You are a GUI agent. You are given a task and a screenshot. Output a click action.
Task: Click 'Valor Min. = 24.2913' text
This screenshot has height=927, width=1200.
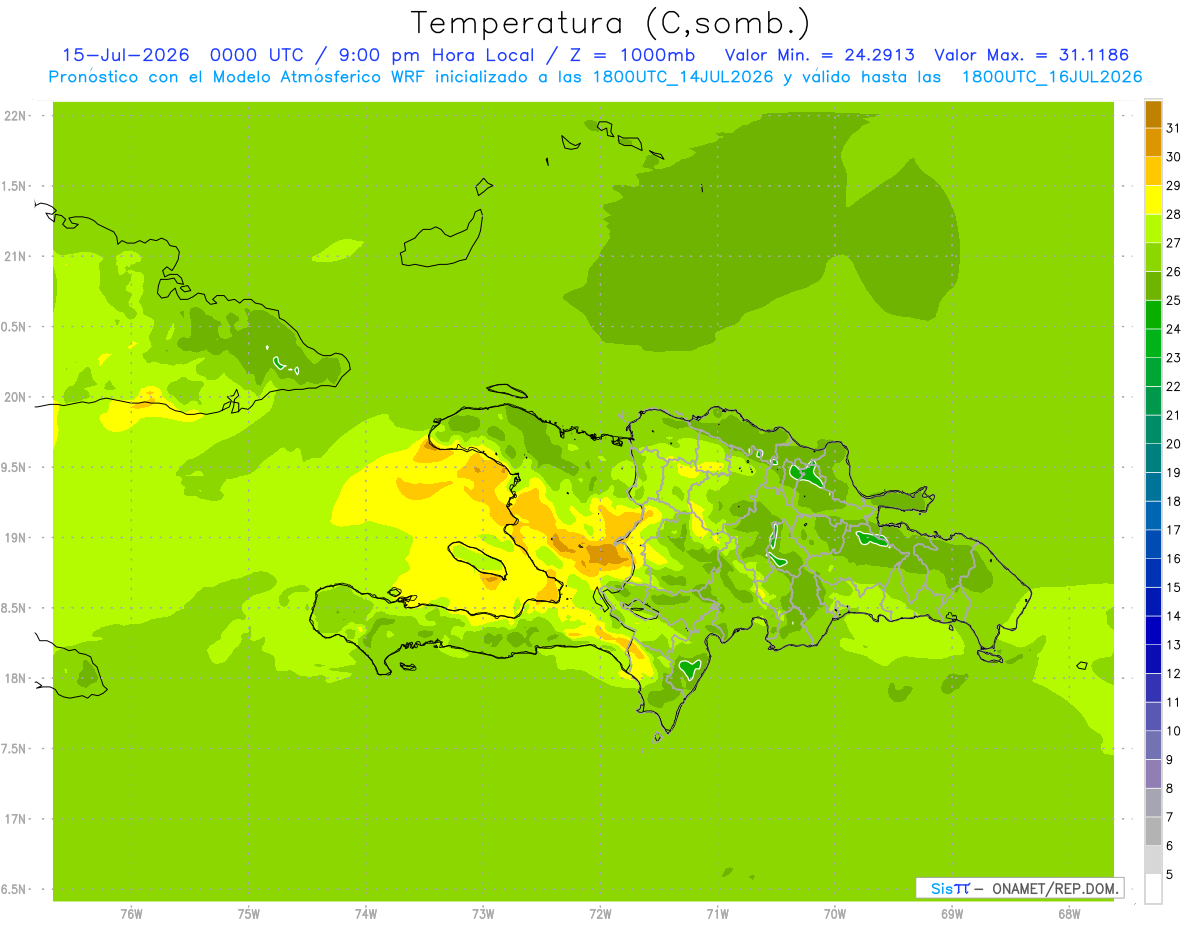click(x=820, y=55)
